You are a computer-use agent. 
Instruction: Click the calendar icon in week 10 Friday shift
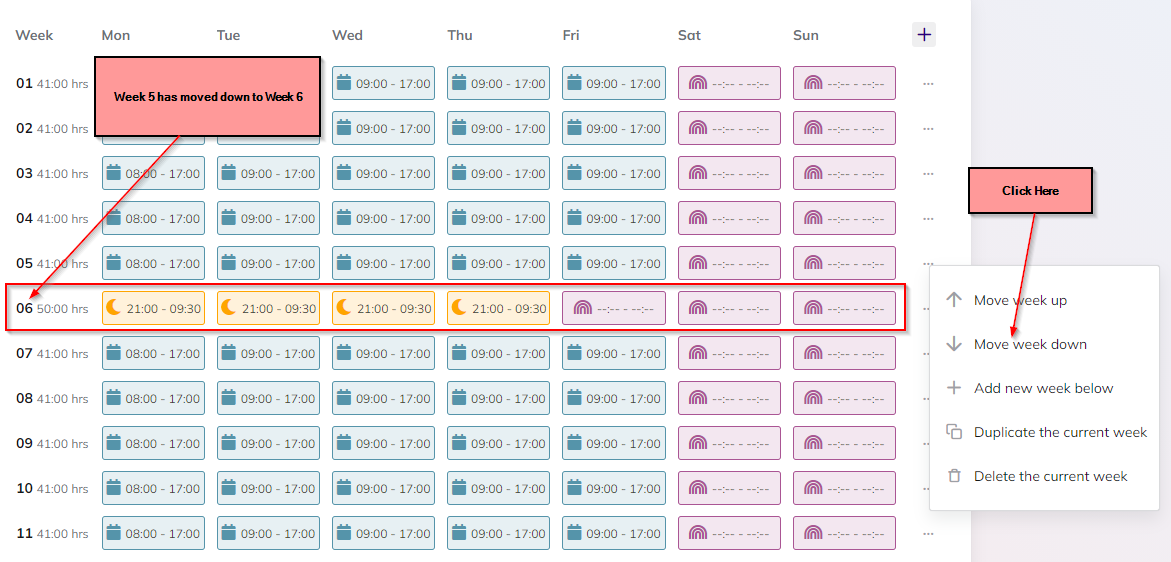tap(574, 488)
